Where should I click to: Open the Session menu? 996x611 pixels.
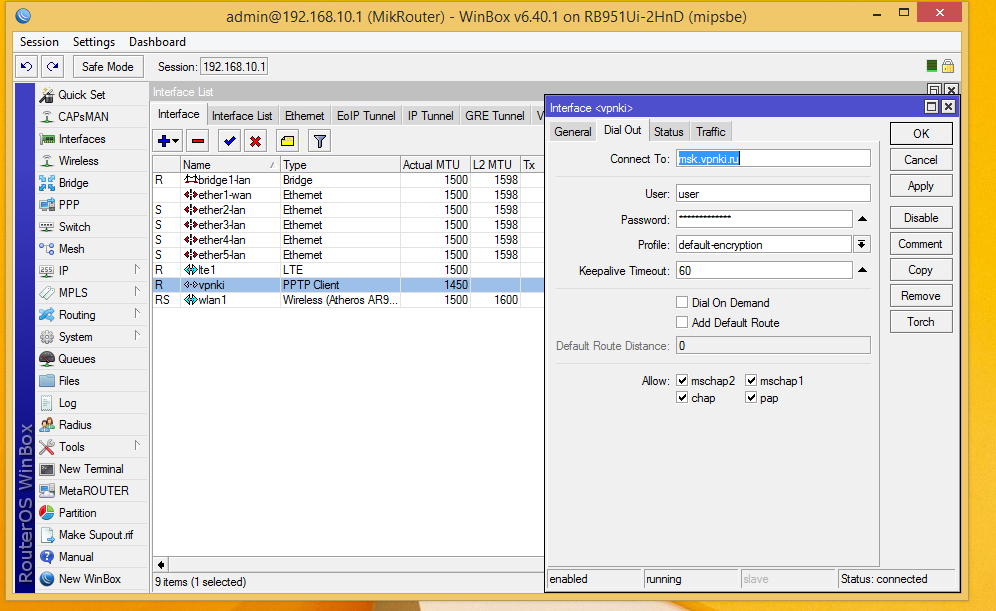click(39, 42)
